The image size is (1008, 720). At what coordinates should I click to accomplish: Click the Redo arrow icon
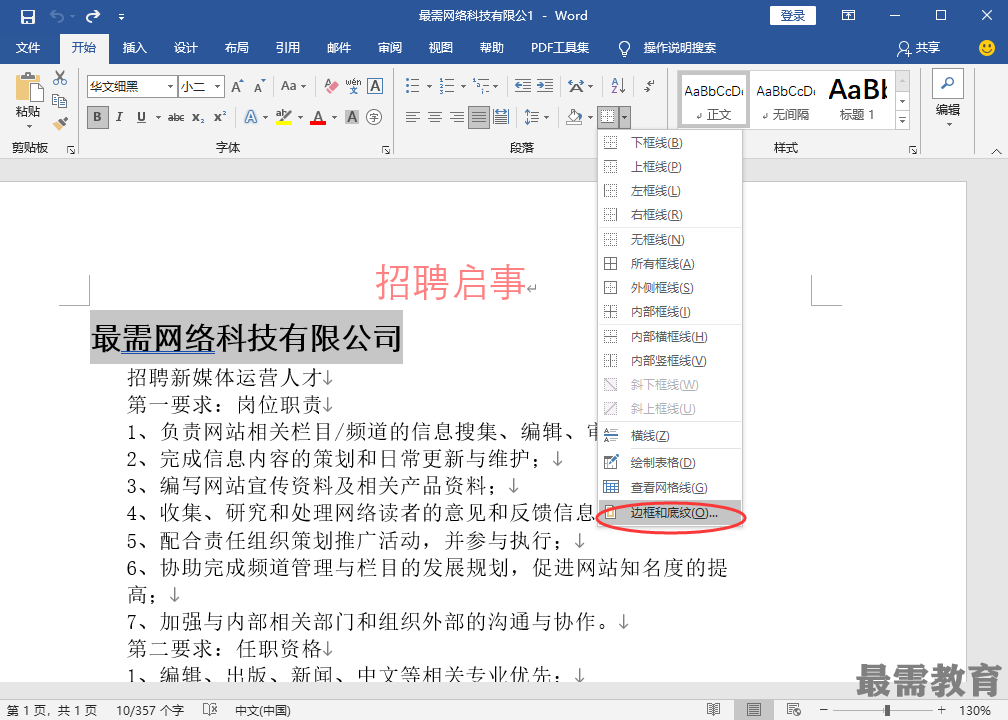[x=93, y=17]
